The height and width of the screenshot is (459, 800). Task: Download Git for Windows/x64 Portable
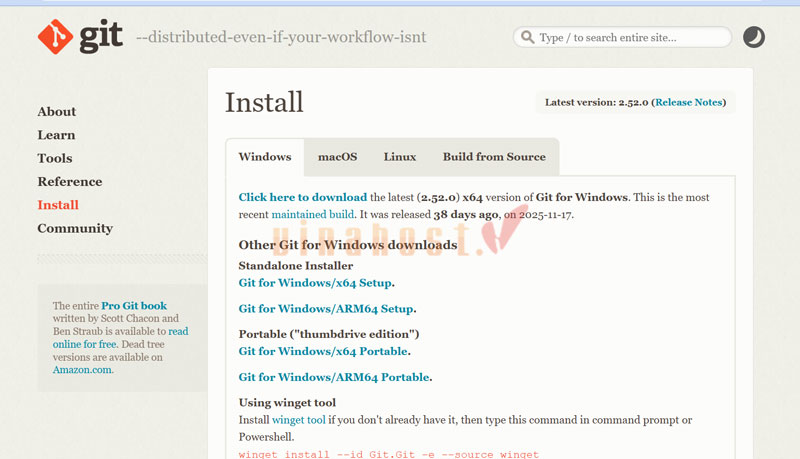click(323, 351)
